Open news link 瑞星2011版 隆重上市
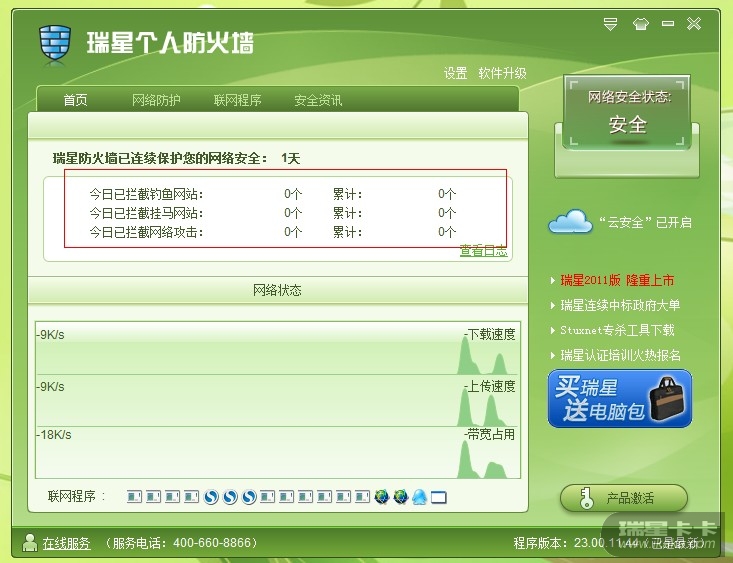This screenshot has height=563, width=733. (617, 281)
